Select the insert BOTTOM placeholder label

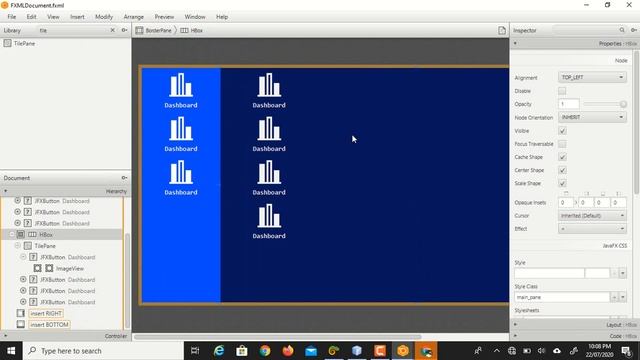click(49, 324)
